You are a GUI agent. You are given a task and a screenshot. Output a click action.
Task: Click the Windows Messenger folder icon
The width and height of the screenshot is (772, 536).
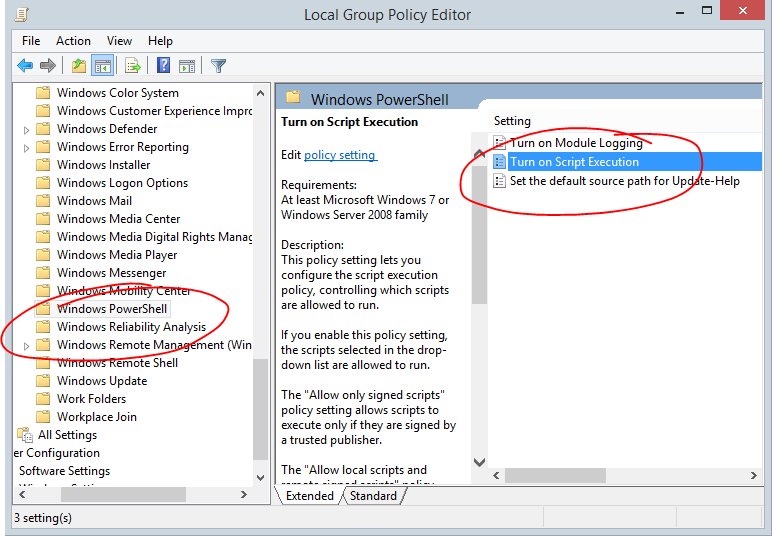pos(43,273)
